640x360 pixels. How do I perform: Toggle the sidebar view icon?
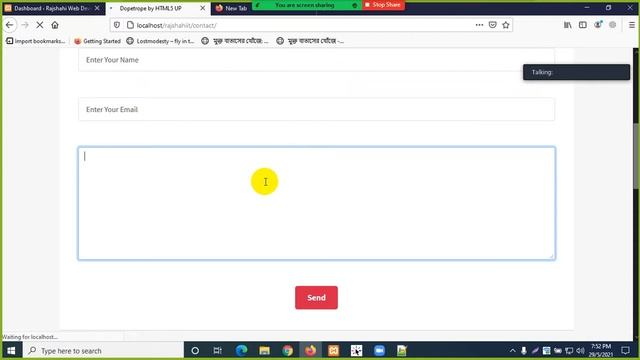(x=583, y=25)
